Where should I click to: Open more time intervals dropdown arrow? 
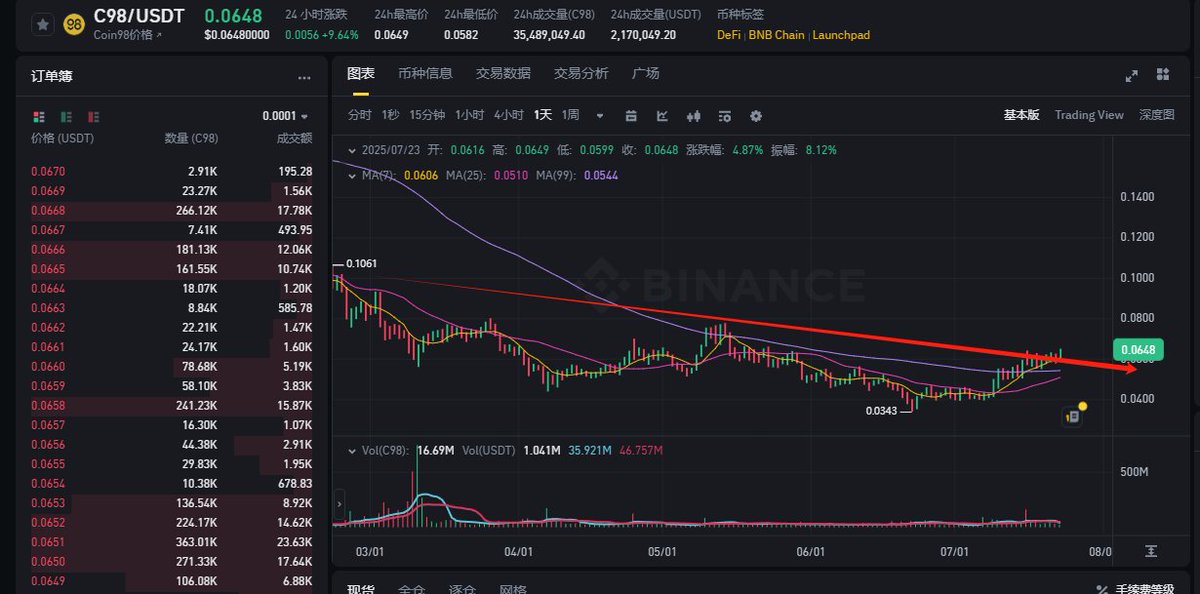(x=600, y=116)
